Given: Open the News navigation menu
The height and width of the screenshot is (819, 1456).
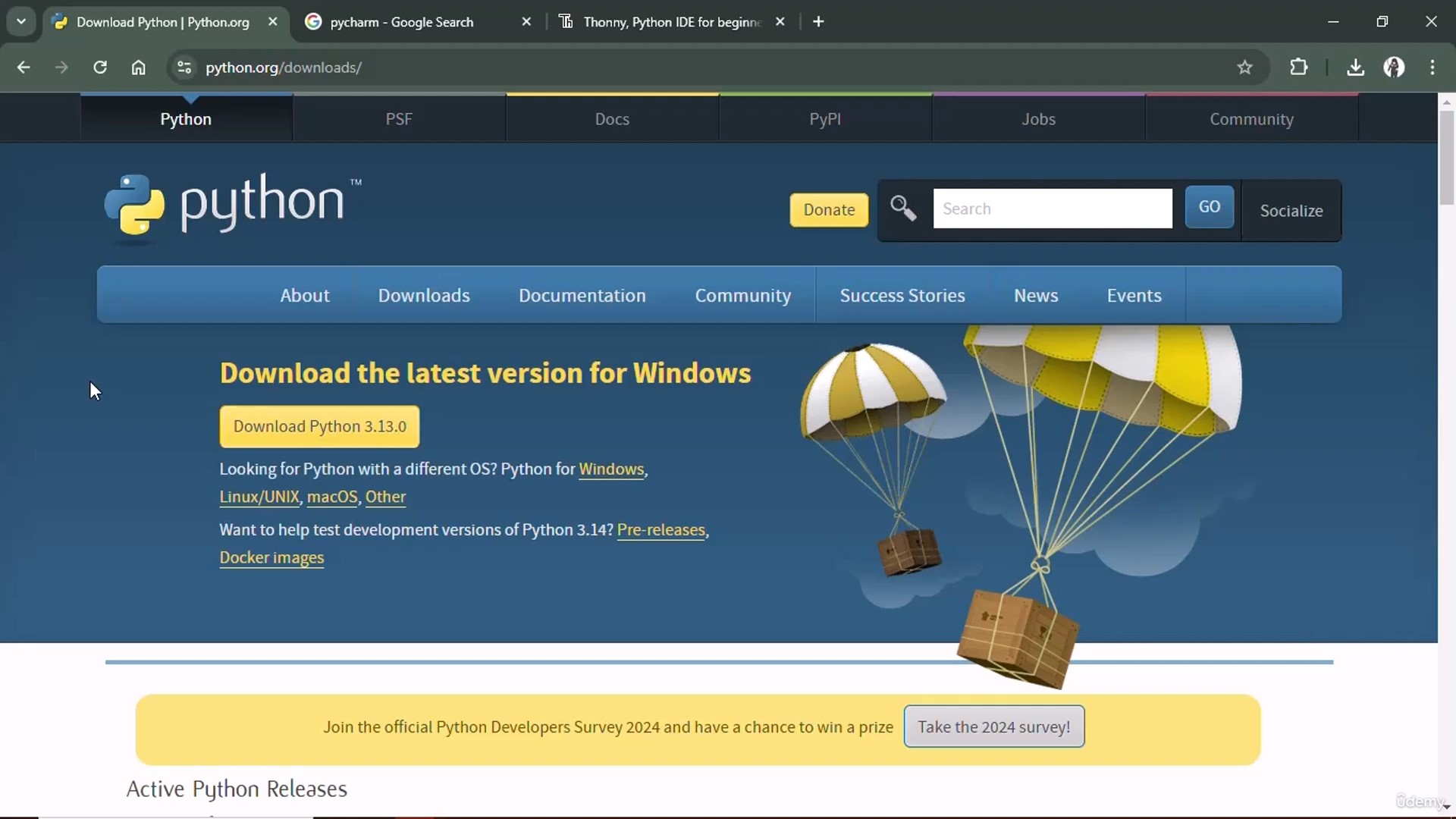Looking at the screenshot, I should (x=1036, y=295).
